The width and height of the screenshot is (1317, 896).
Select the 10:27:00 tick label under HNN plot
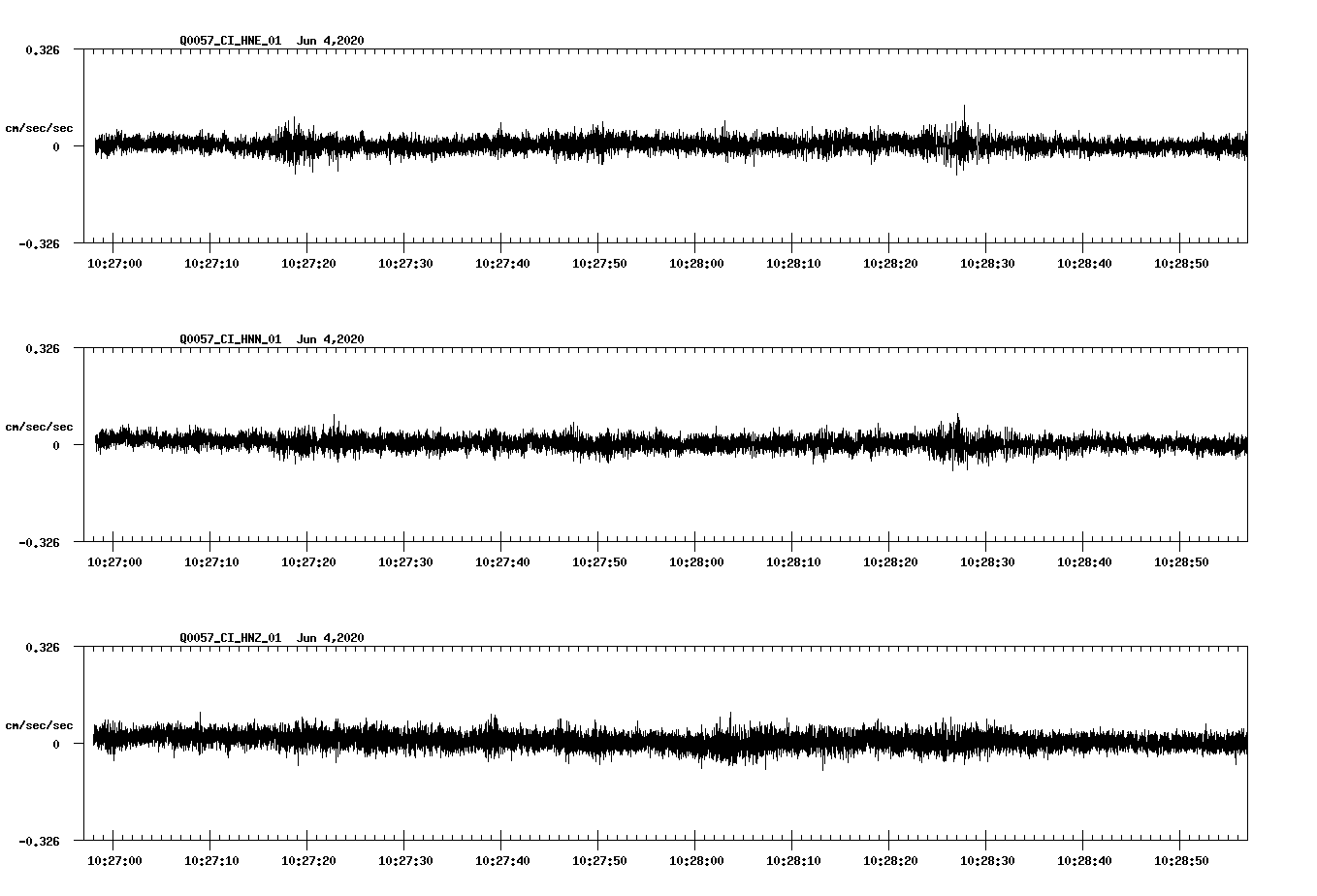[114, 561]
